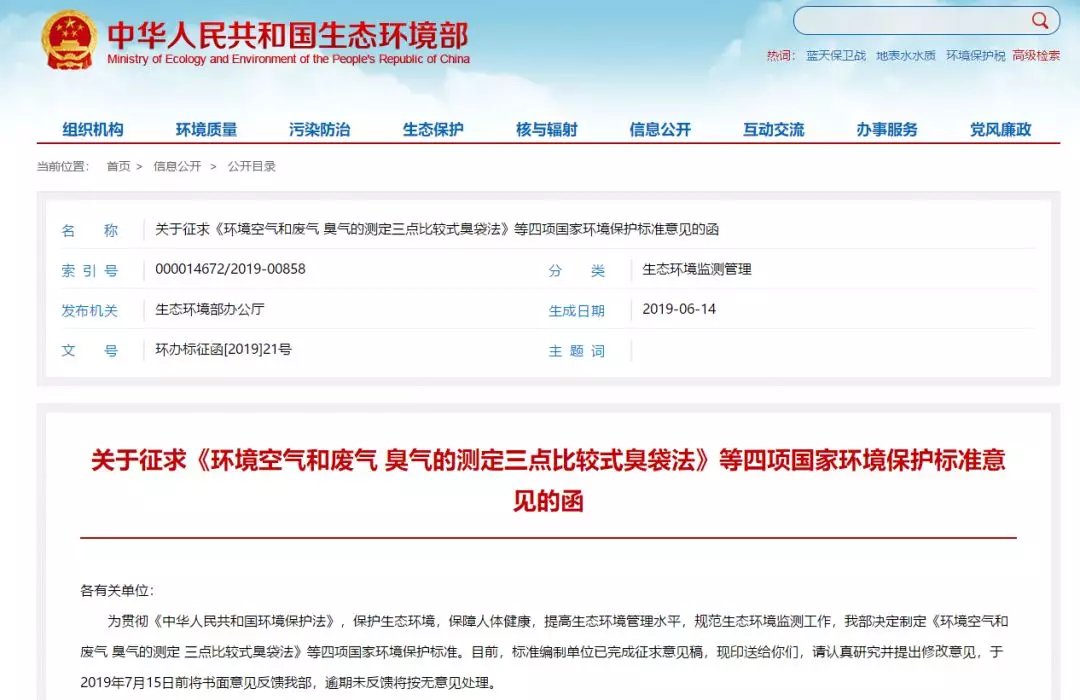Viewport: 1080px width, 700px height.
Task: Open the 环境保护税 hot word link
Action: (976, 56)
